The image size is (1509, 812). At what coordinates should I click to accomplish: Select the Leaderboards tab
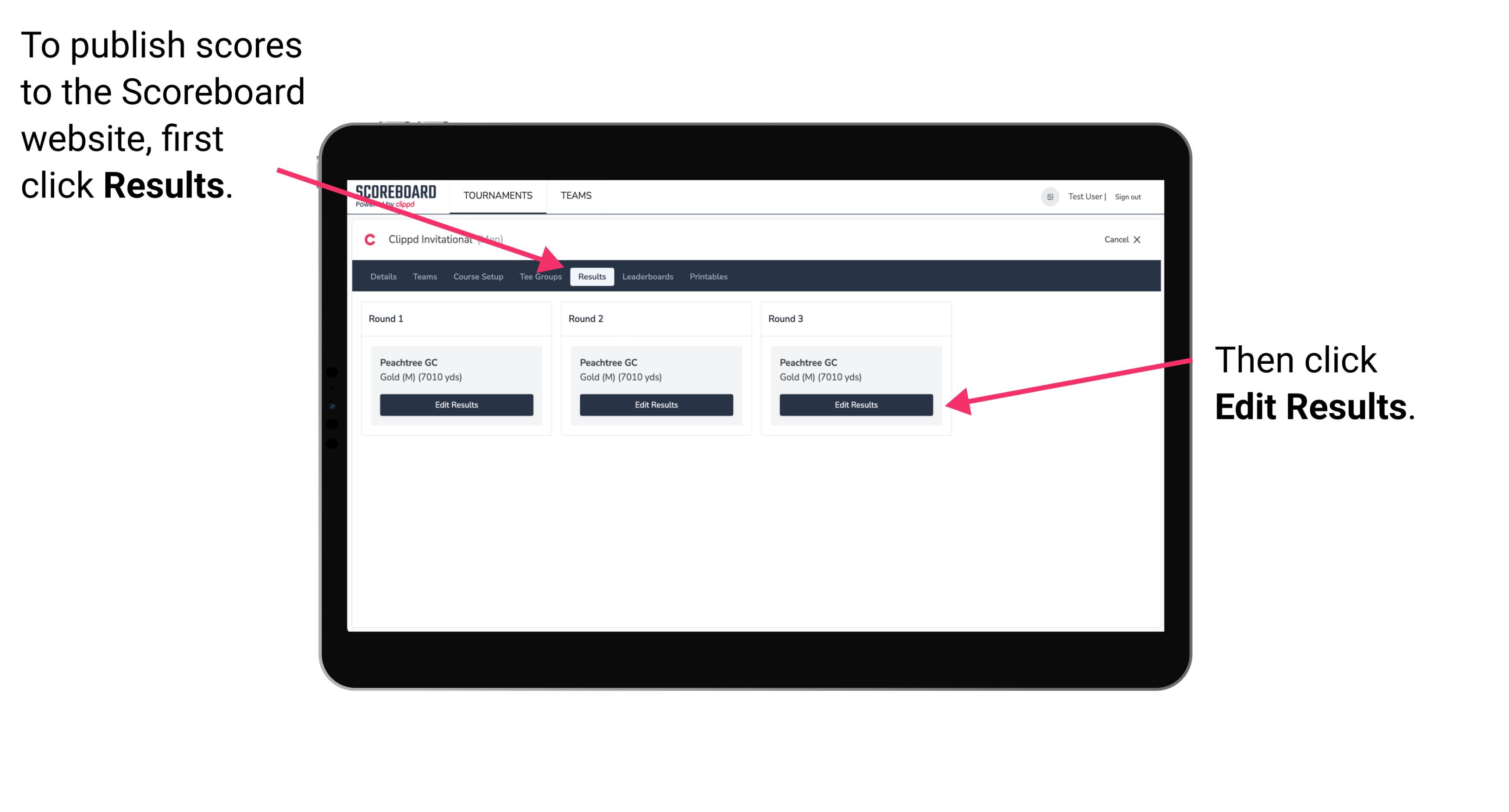[x=648, y=276]
